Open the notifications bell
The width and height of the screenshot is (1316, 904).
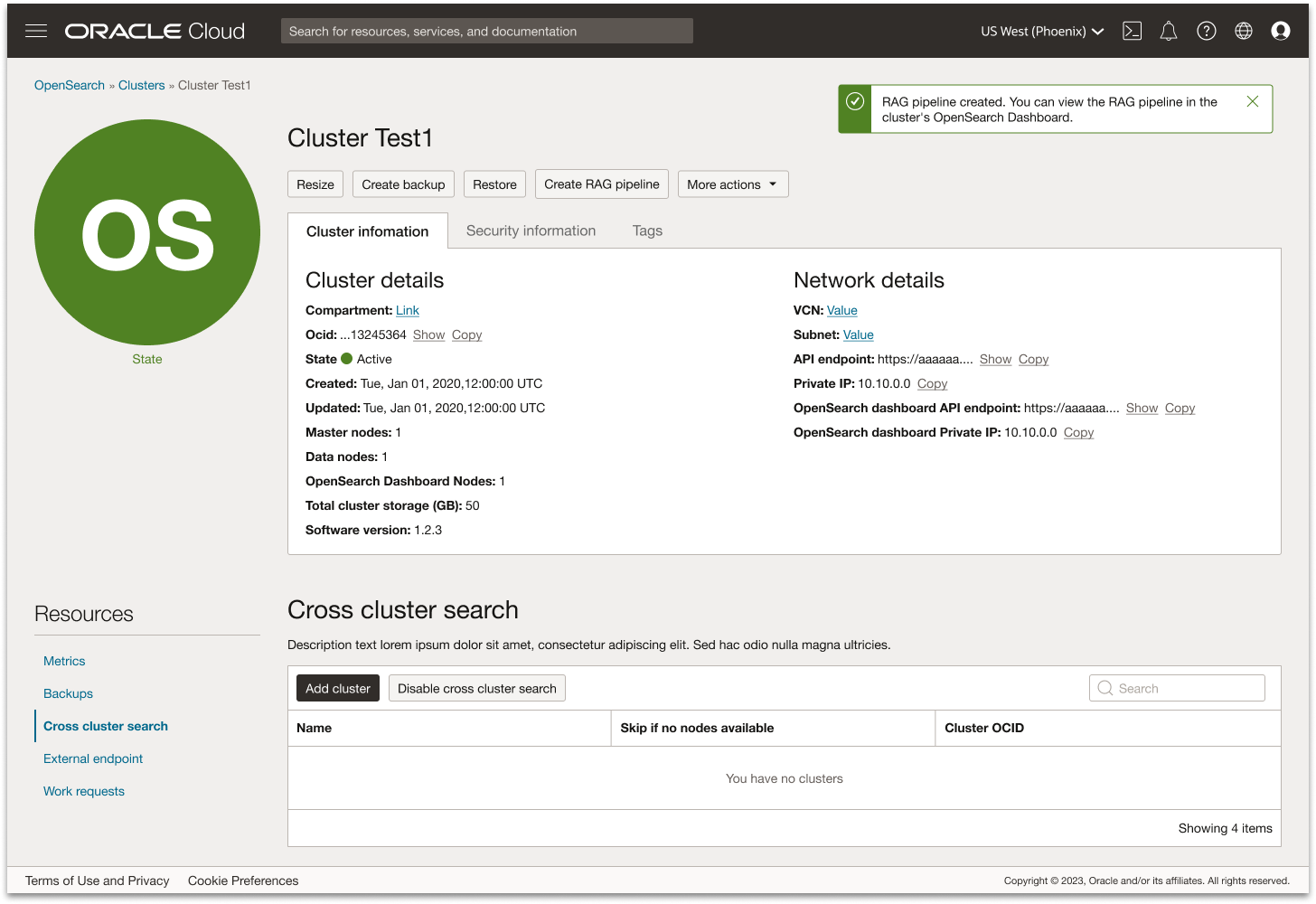1169,31
